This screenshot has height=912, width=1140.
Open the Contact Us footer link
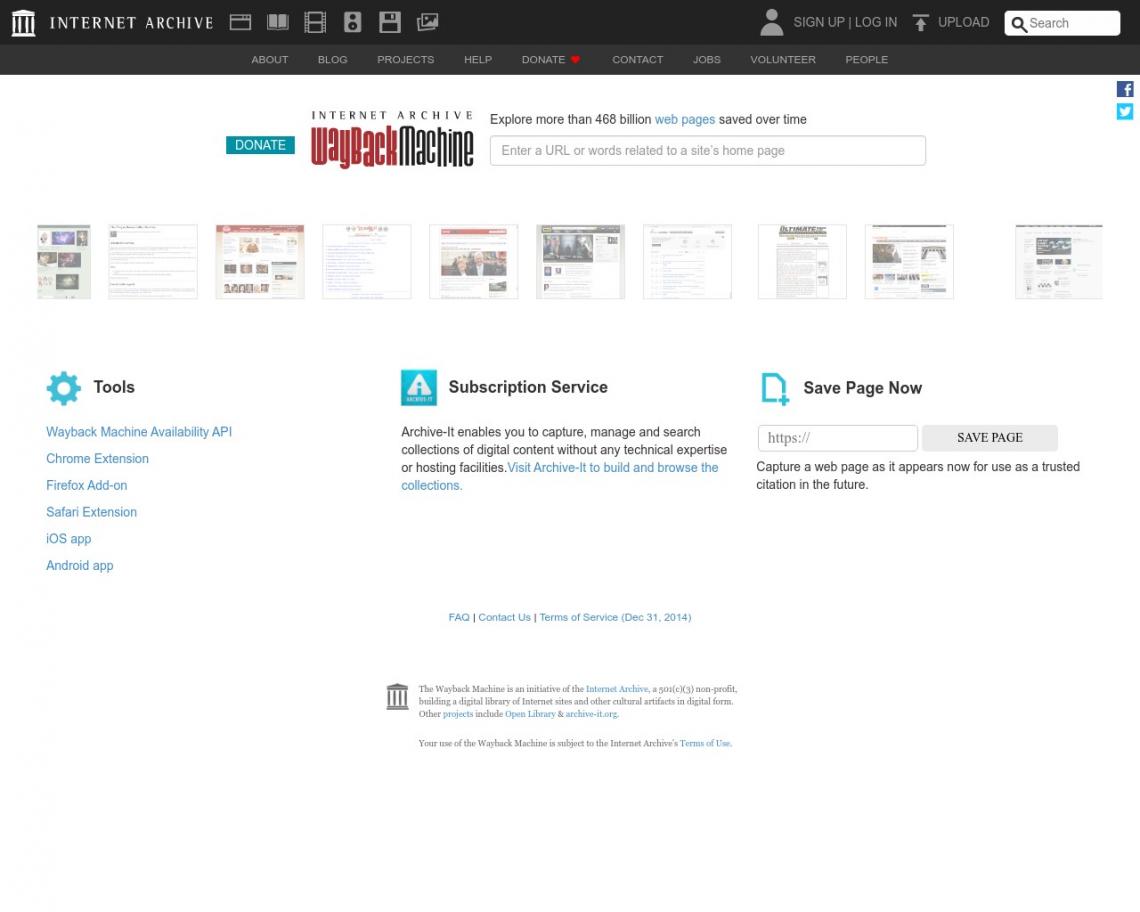505,617
